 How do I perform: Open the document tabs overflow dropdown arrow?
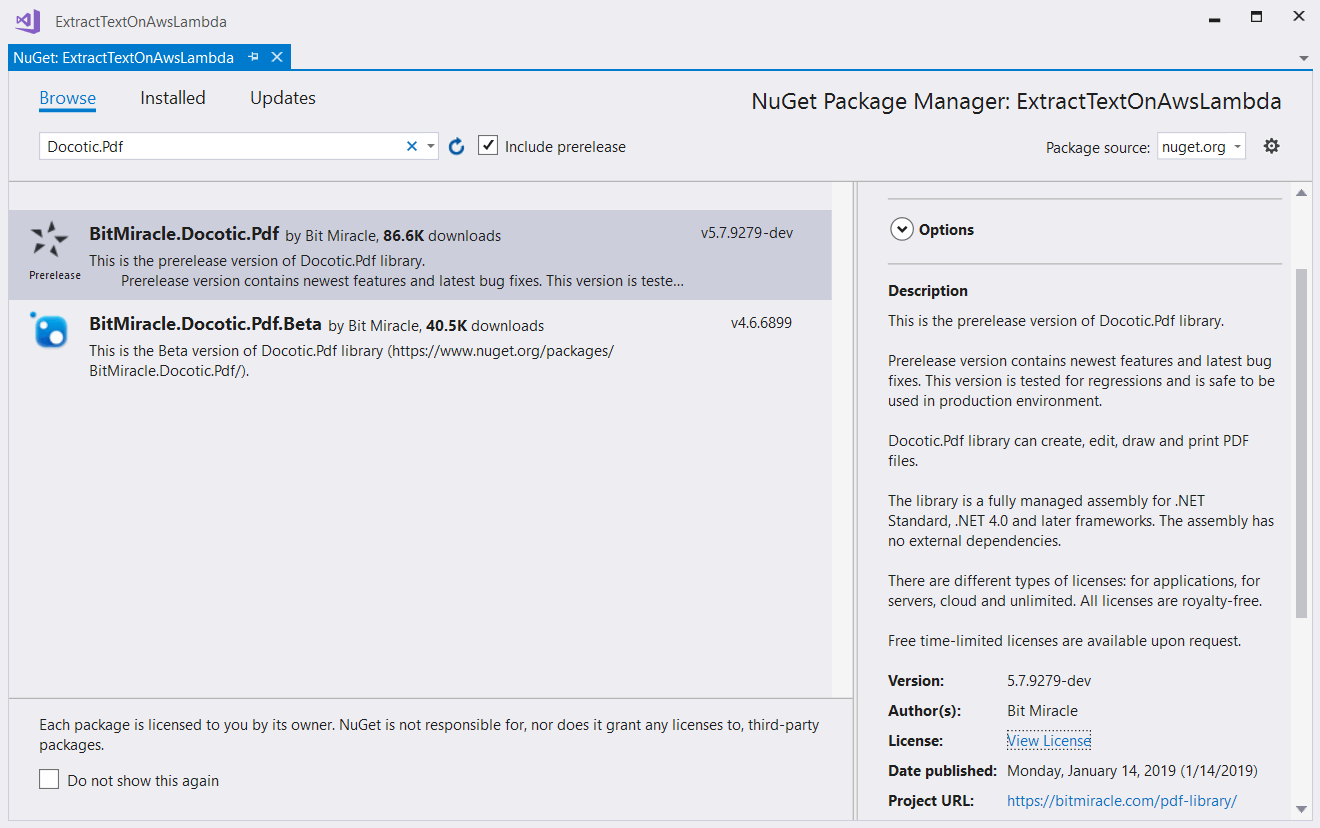pyautogui.click(x=1304, y=58)
